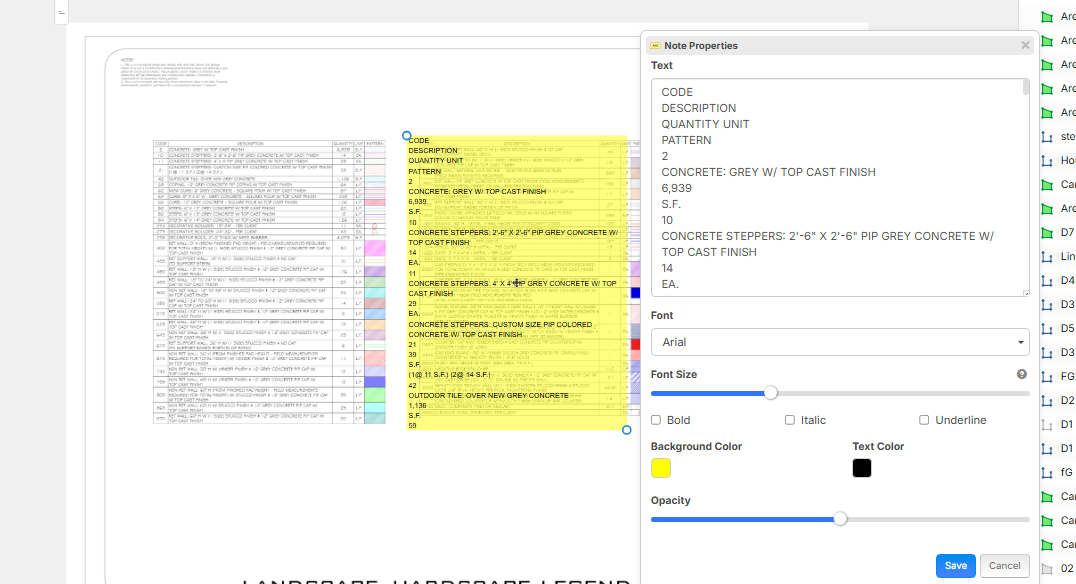1076x584 pixels.
Task: Toggle the Italic checkbox
Action: coord(790,420)
